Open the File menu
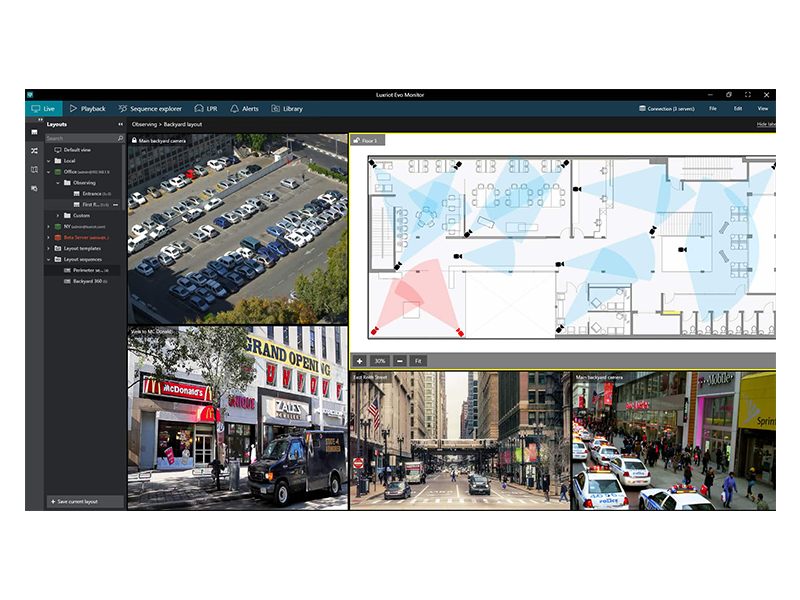Screen dimensions: 800x600 click(713, 108)
